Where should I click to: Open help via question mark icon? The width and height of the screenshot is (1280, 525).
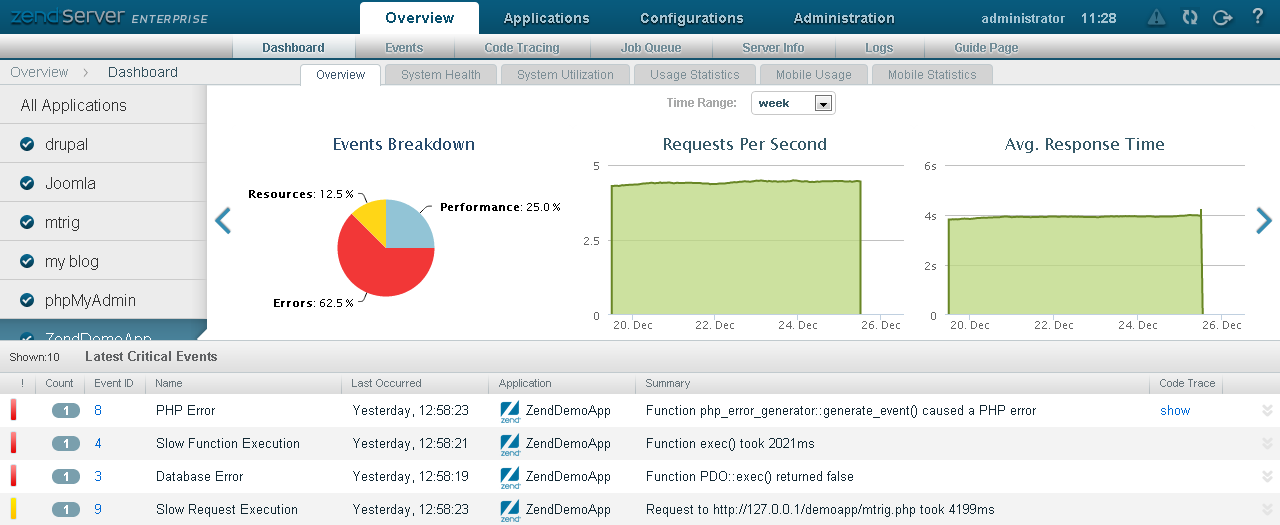pyautogui.click(x=1258, y=17)
